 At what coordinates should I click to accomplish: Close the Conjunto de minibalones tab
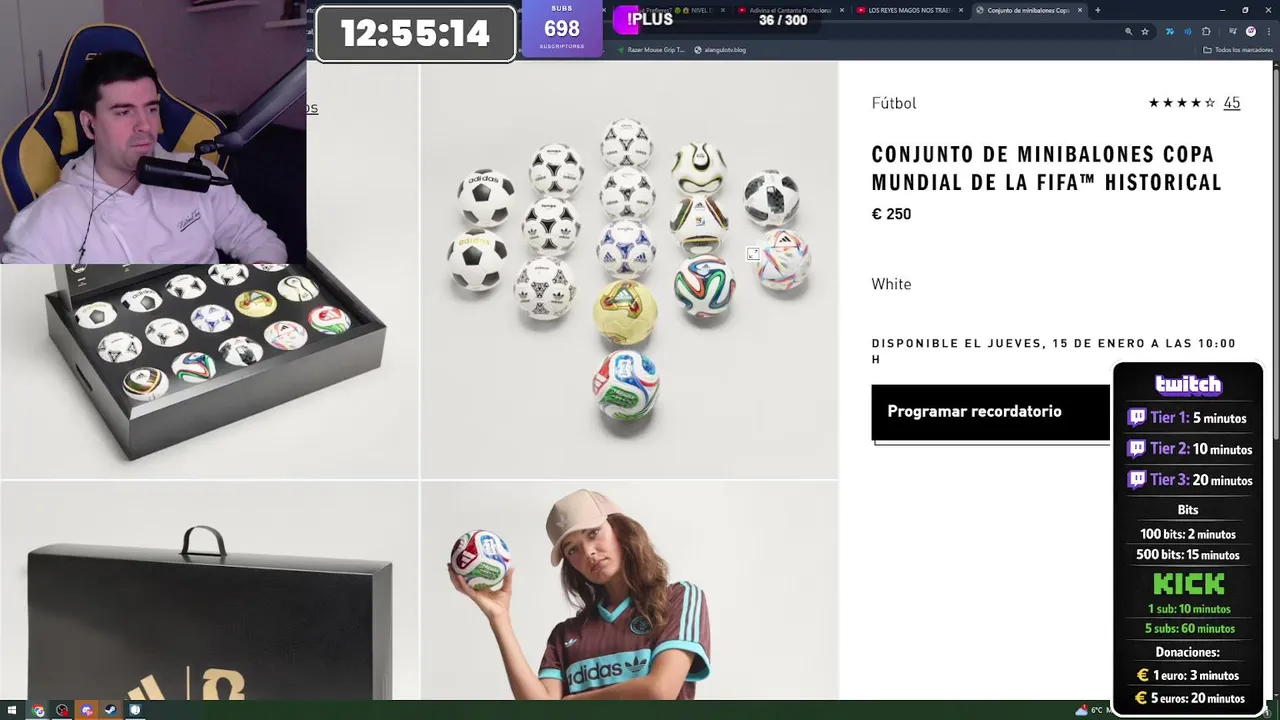pos(1079,10)
